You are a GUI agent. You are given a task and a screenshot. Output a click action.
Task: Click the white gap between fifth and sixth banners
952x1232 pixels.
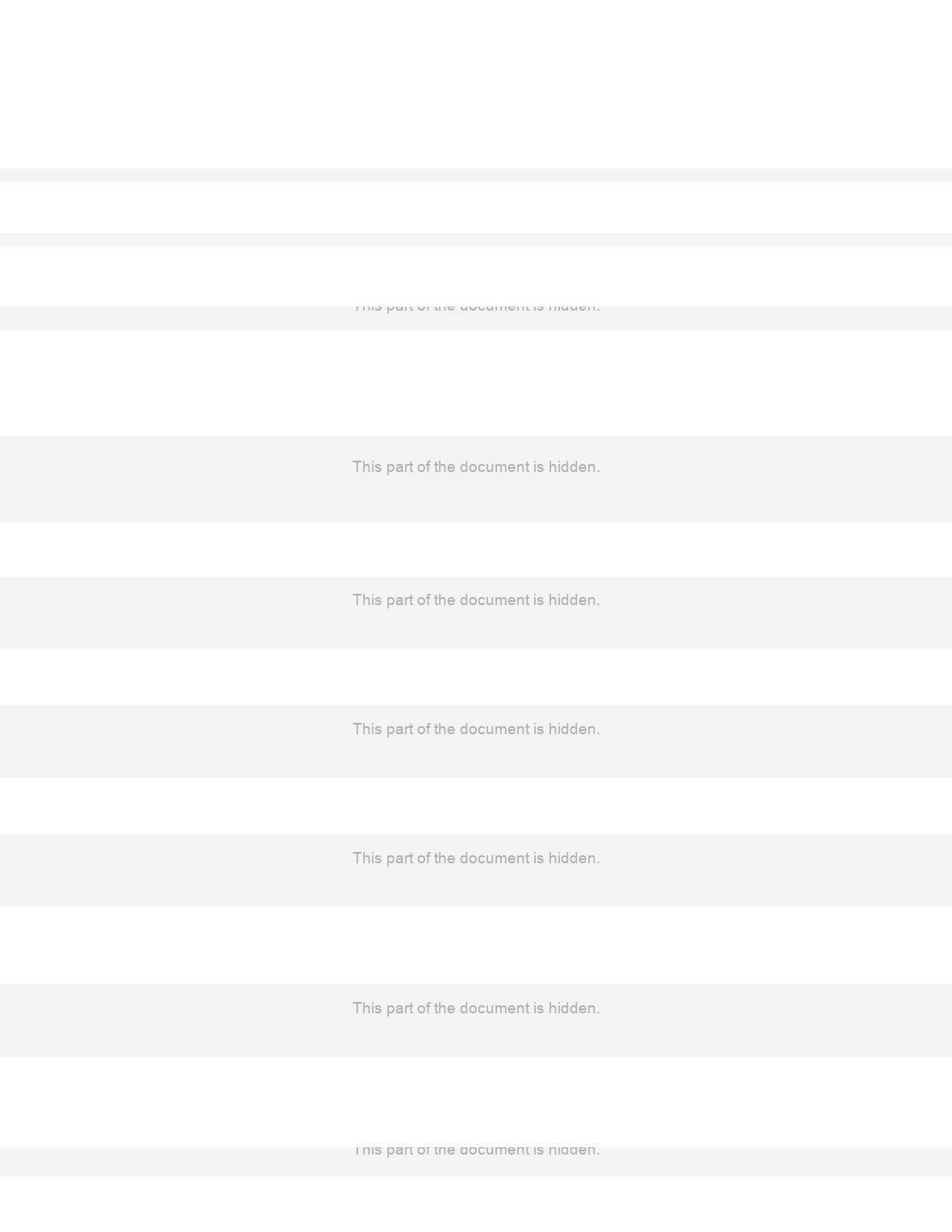(476, 946)
